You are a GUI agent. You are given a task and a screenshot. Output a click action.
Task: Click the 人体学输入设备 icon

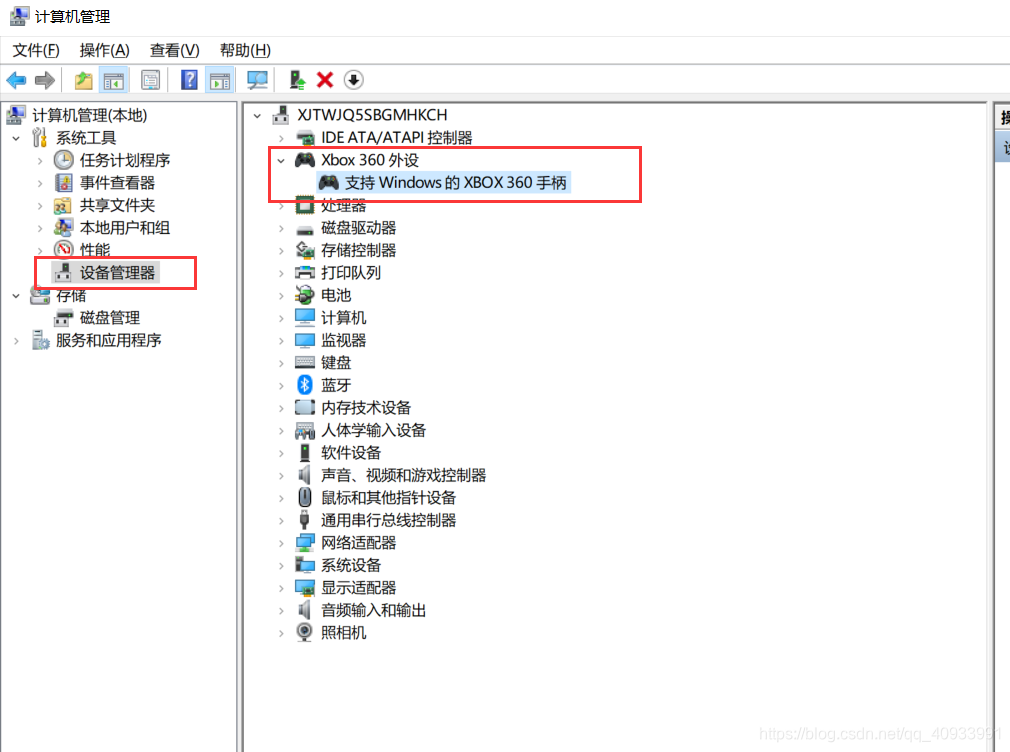(305, 430)
